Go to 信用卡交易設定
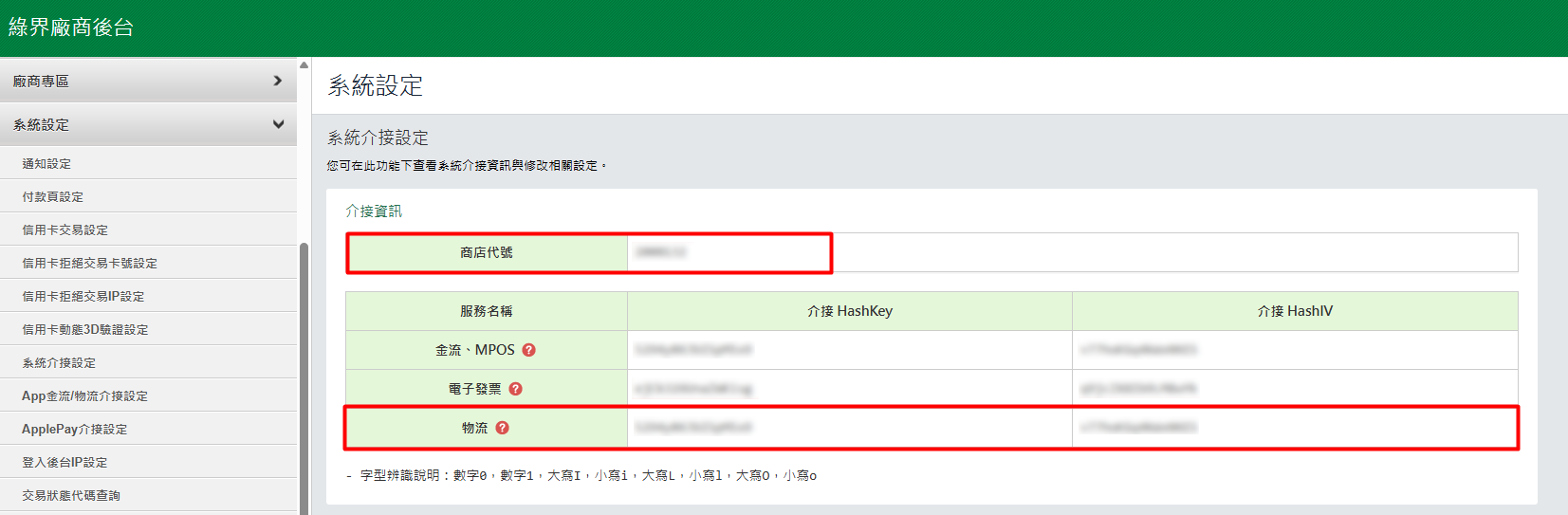The image size is (1568, 515). pos(65,230)
